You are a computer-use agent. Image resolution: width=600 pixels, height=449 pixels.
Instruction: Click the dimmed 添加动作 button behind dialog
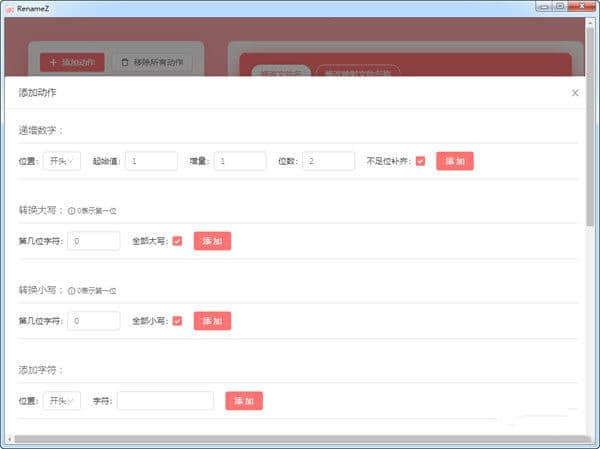[x=72, y=62]
